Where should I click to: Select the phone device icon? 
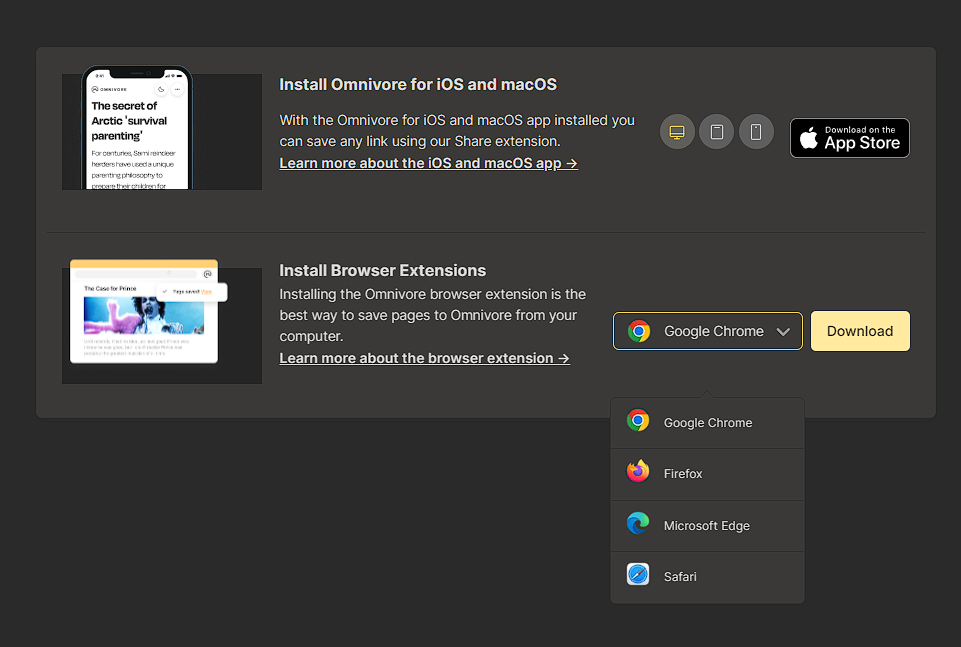[x=756, y=132]
